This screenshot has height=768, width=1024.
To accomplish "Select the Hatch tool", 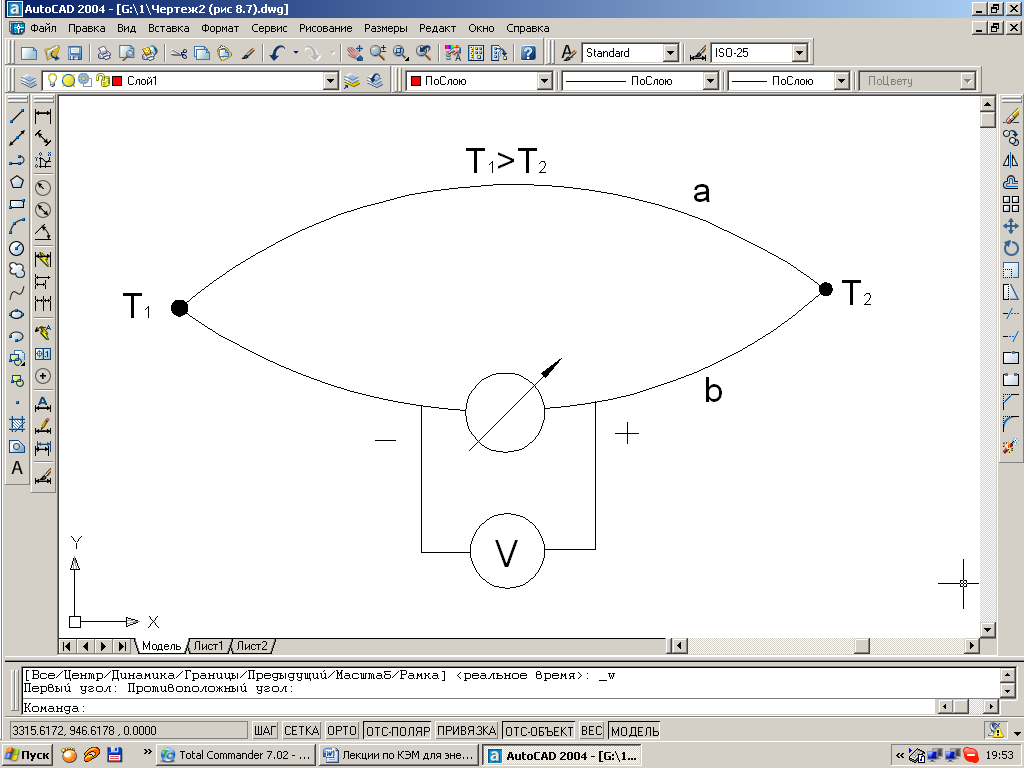I will 17,424.
